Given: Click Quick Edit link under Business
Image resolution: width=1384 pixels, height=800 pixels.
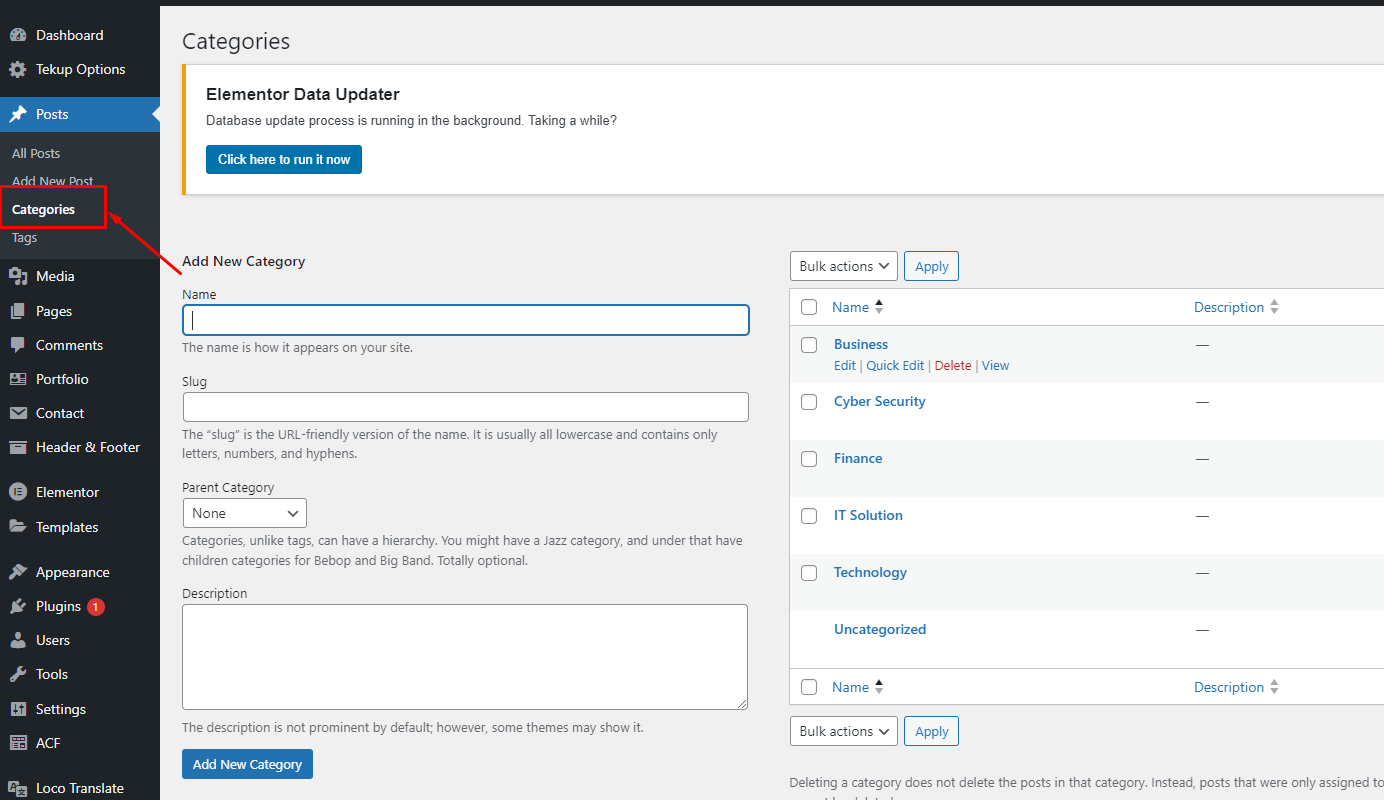Looking at the screenshot, I should tap(895, 365).
